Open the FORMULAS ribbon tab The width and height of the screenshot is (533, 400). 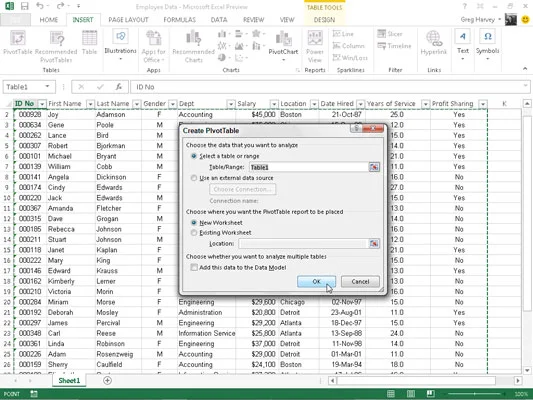point(179,20)
